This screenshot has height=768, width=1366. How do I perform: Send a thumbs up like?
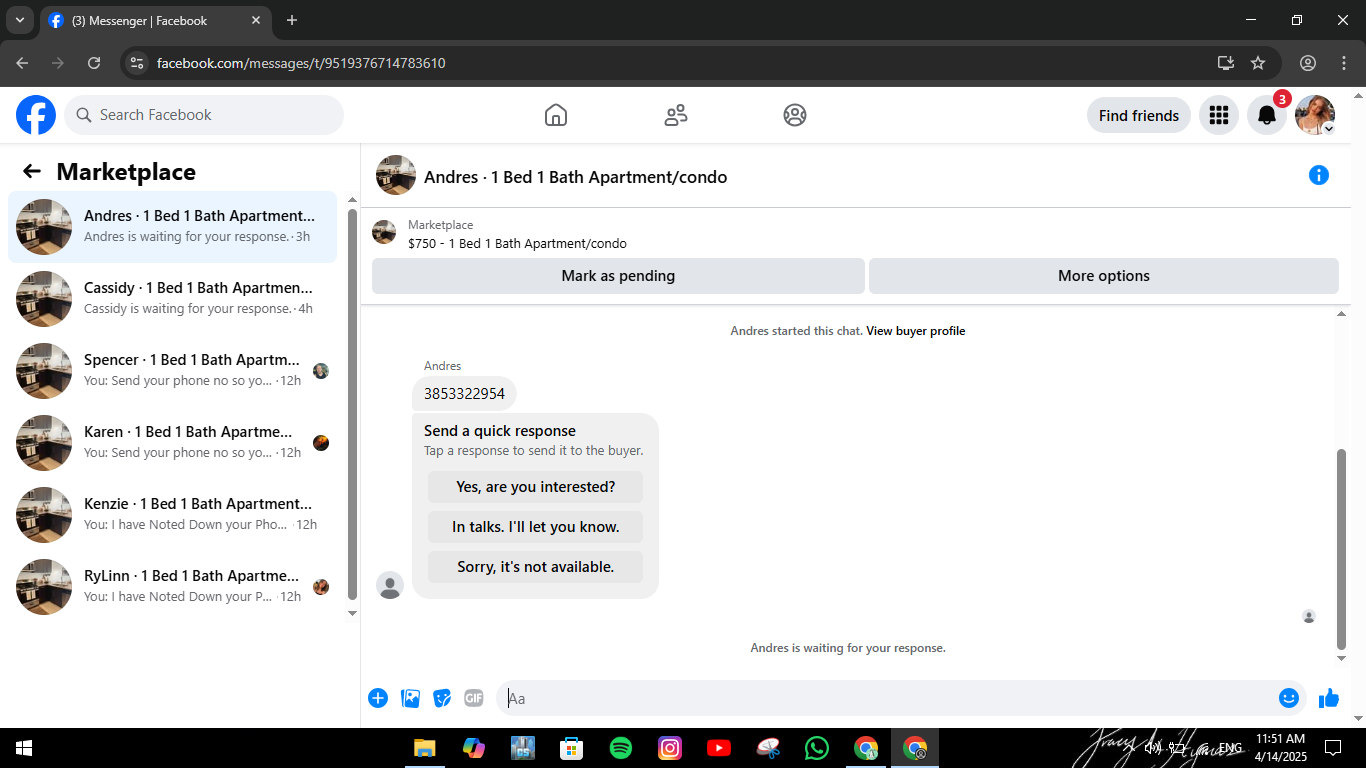coord(1329,698)
